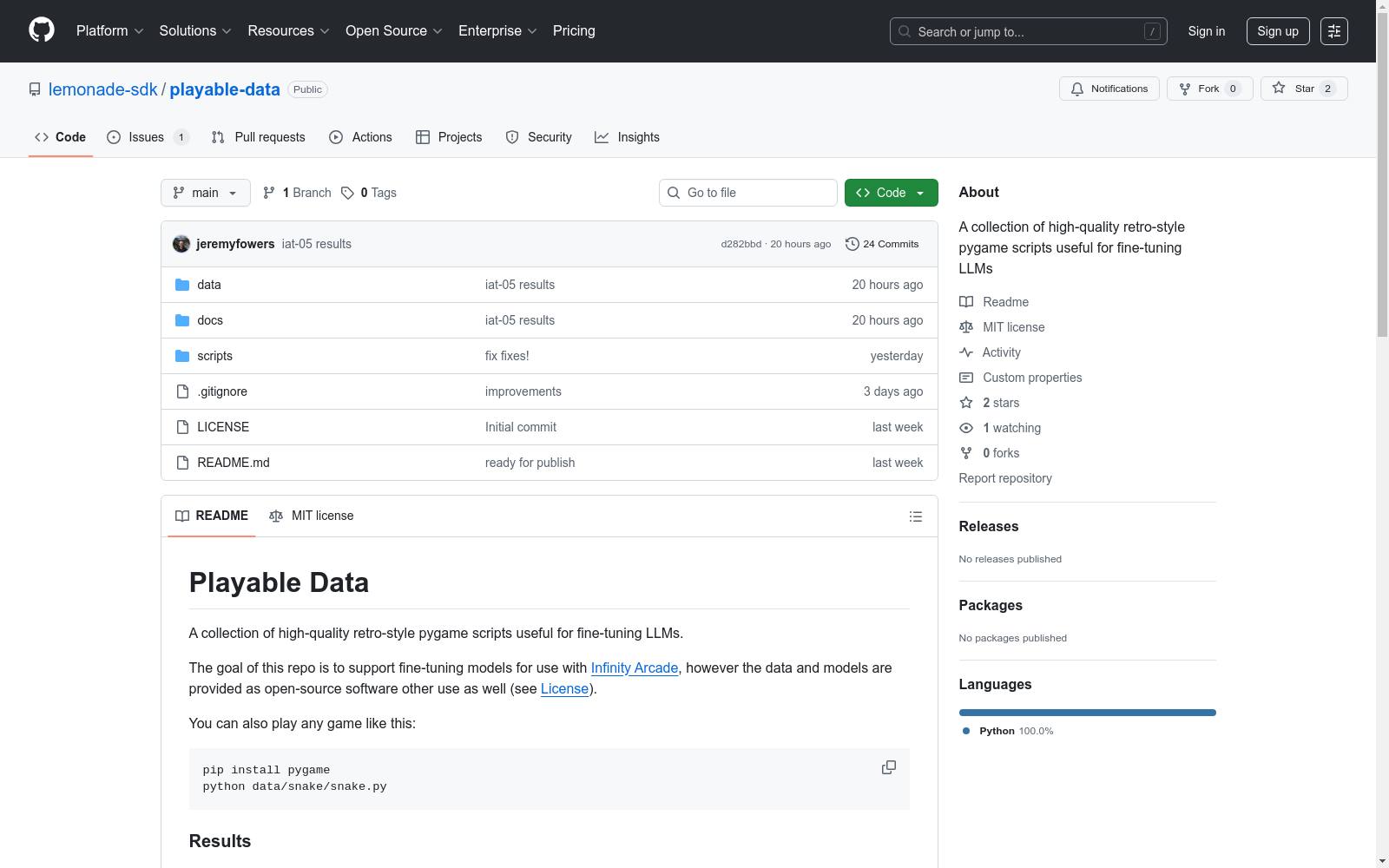Screen dimensions: 1389x868
Task: Select the MIT license tab above README
Action: 312,516
